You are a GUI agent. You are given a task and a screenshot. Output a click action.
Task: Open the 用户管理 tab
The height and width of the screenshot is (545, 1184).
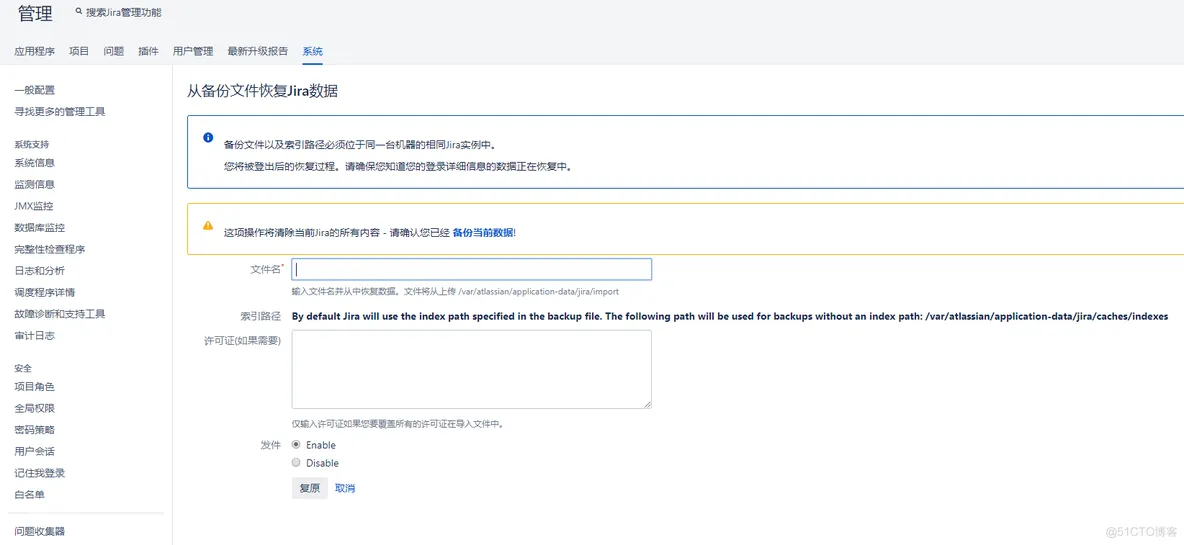point(193,51)
